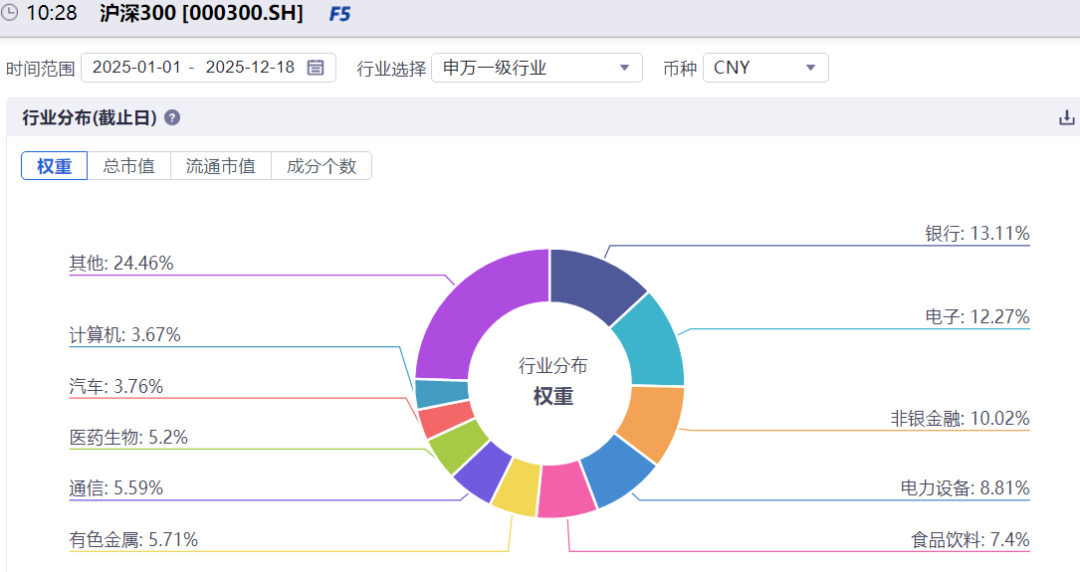Click the pink 食品饮料 donut segment
Image resolution: width=1080 pixels, height=572 pixels.
point(565,491)
